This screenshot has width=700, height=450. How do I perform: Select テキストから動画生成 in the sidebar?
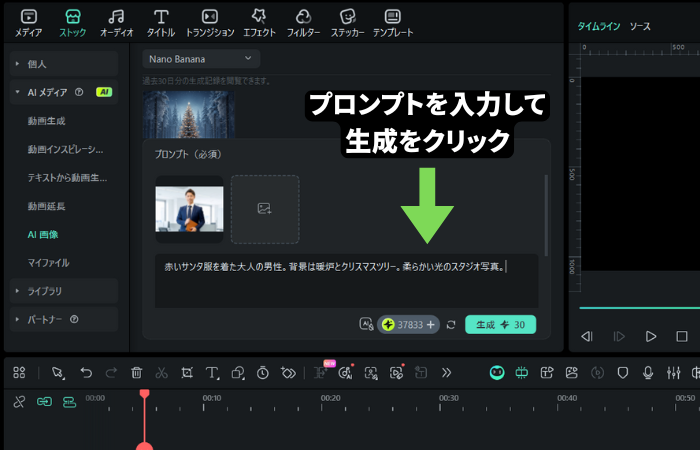[x=67, y=178]
